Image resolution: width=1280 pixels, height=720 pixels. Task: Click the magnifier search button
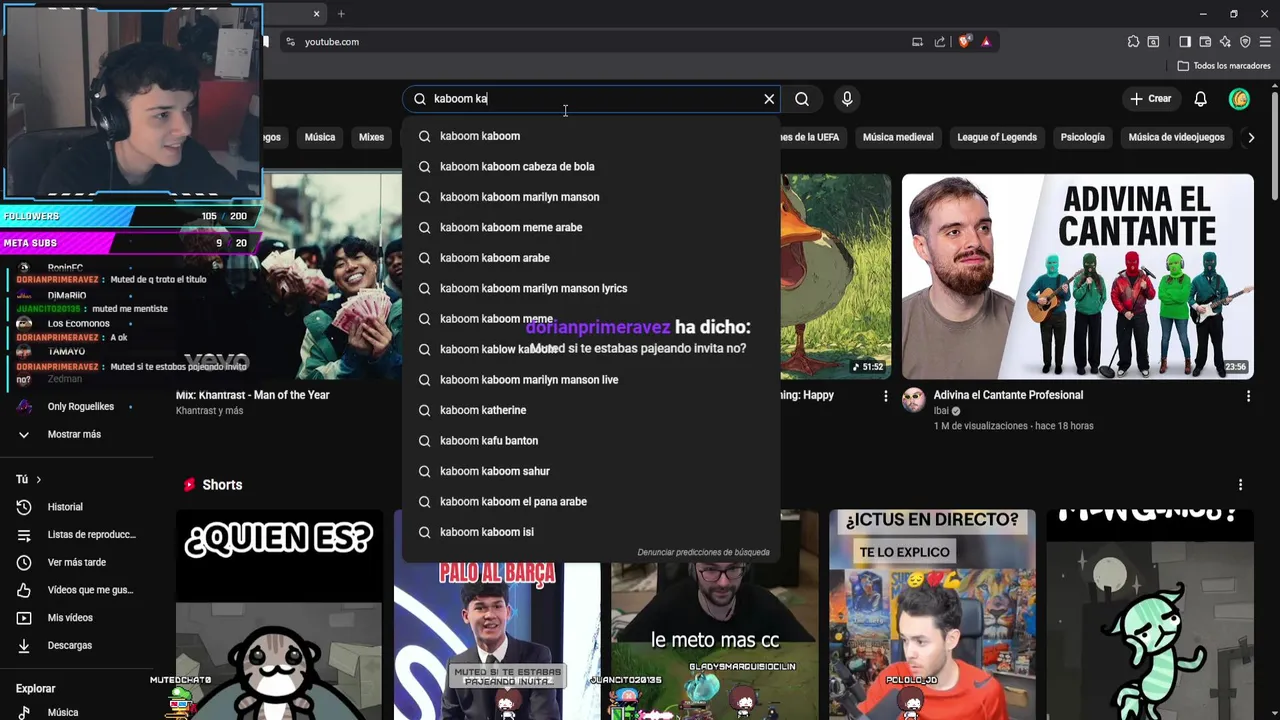tap(802, 99)
